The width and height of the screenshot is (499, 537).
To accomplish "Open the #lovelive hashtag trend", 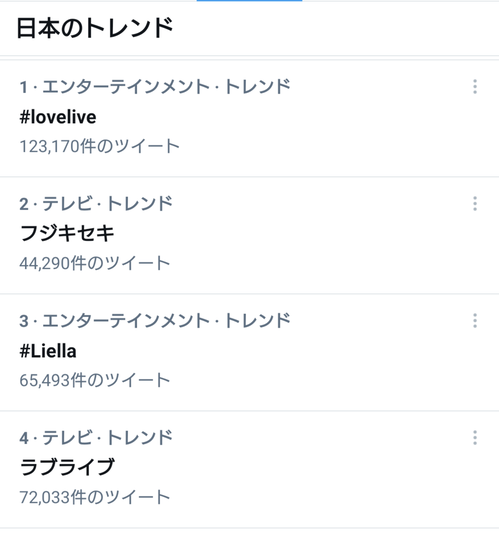I will tap(58, 117).
